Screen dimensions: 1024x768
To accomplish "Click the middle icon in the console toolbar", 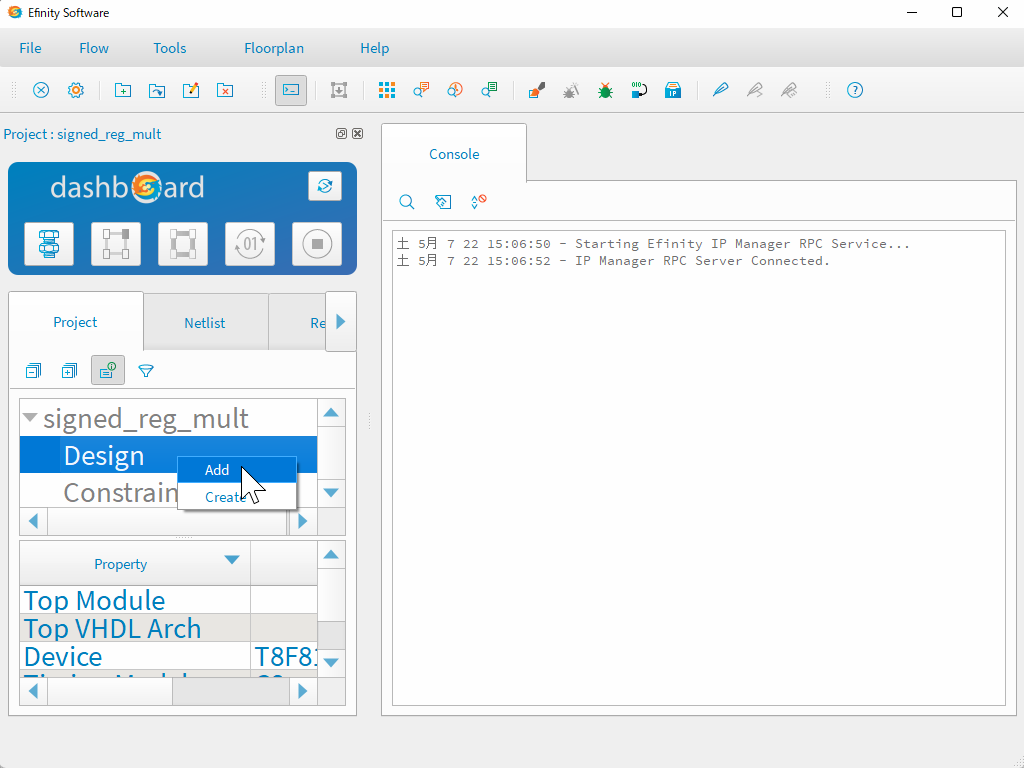I will pos(443,202).
